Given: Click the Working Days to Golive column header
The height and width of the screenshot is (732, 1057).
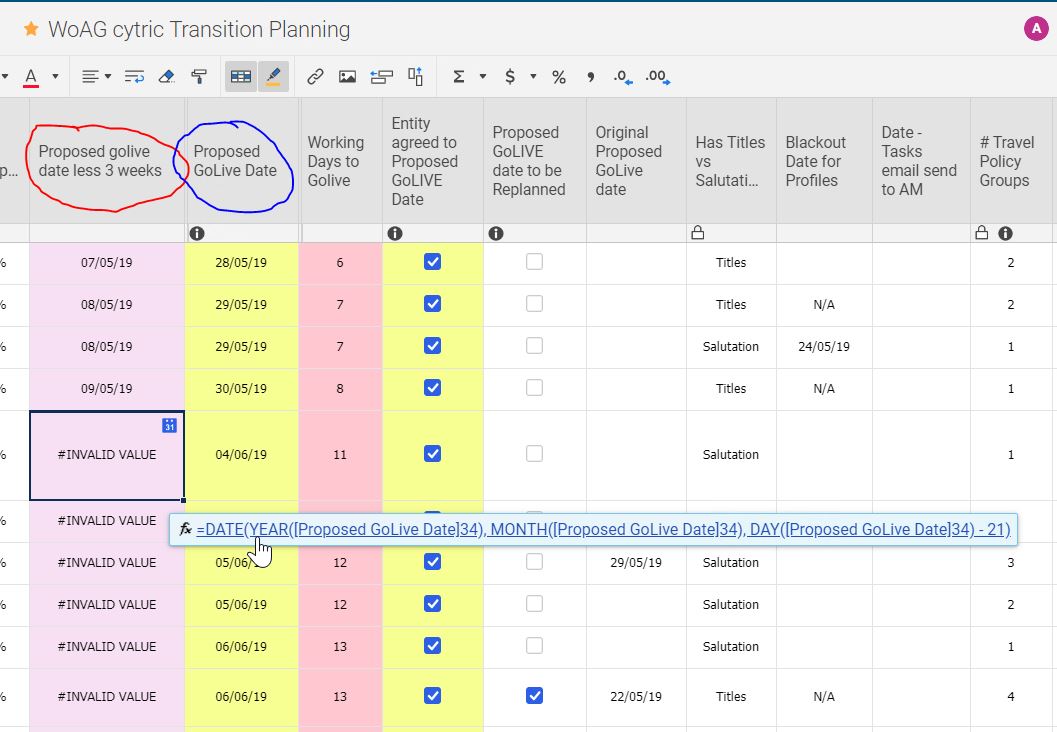Looking at the screenshot, I should [x=336, y=160].
